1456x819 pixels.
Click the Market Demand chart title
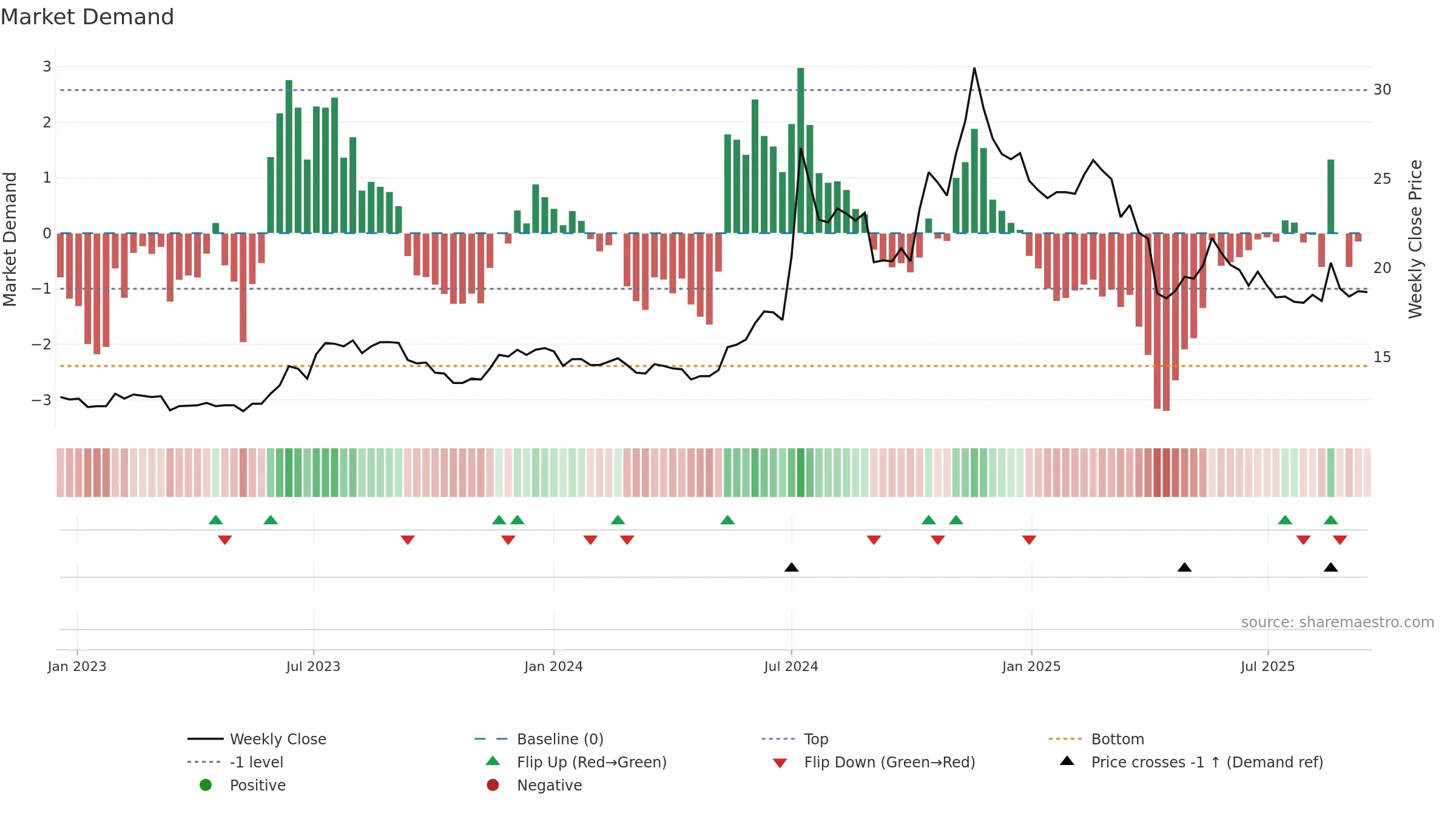(87, 17)
